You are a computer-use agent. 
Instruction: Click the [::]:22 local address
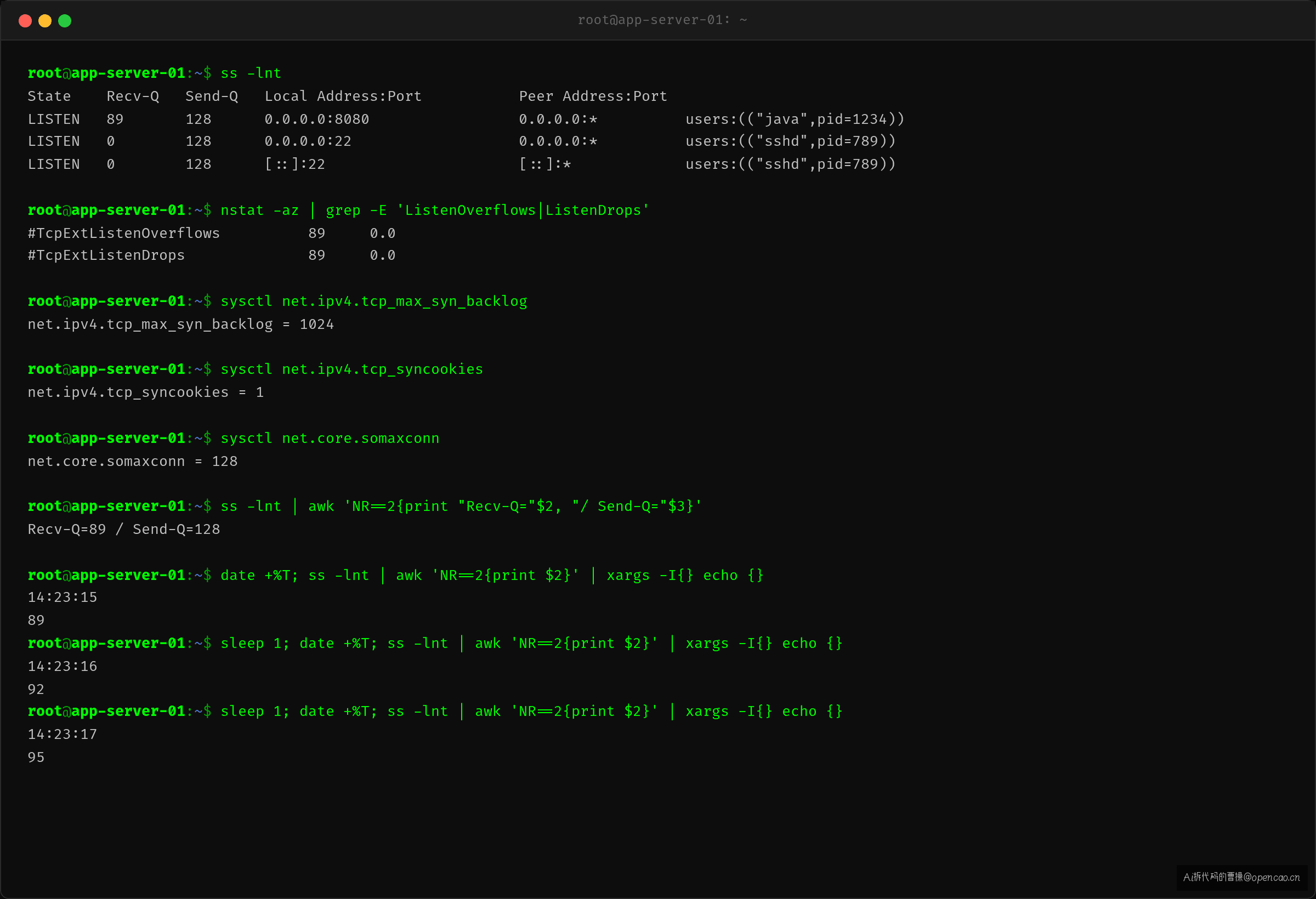[x=295, y=164]
